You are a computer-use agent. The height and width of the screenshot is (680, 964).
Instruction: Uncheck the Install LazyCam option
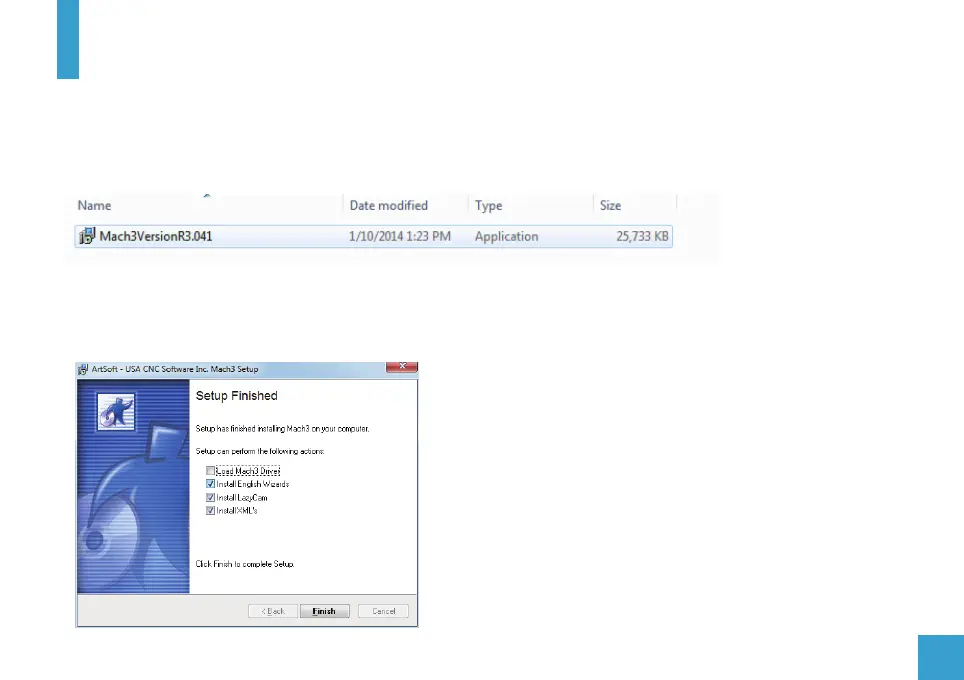210,497
